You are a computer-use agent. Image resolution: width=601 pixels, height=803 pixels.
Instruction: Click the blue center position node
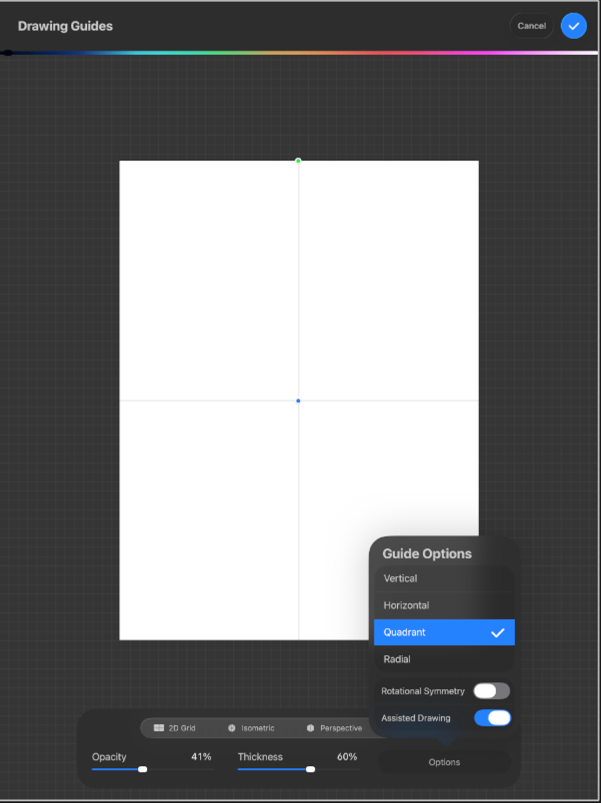pos(298,401)
